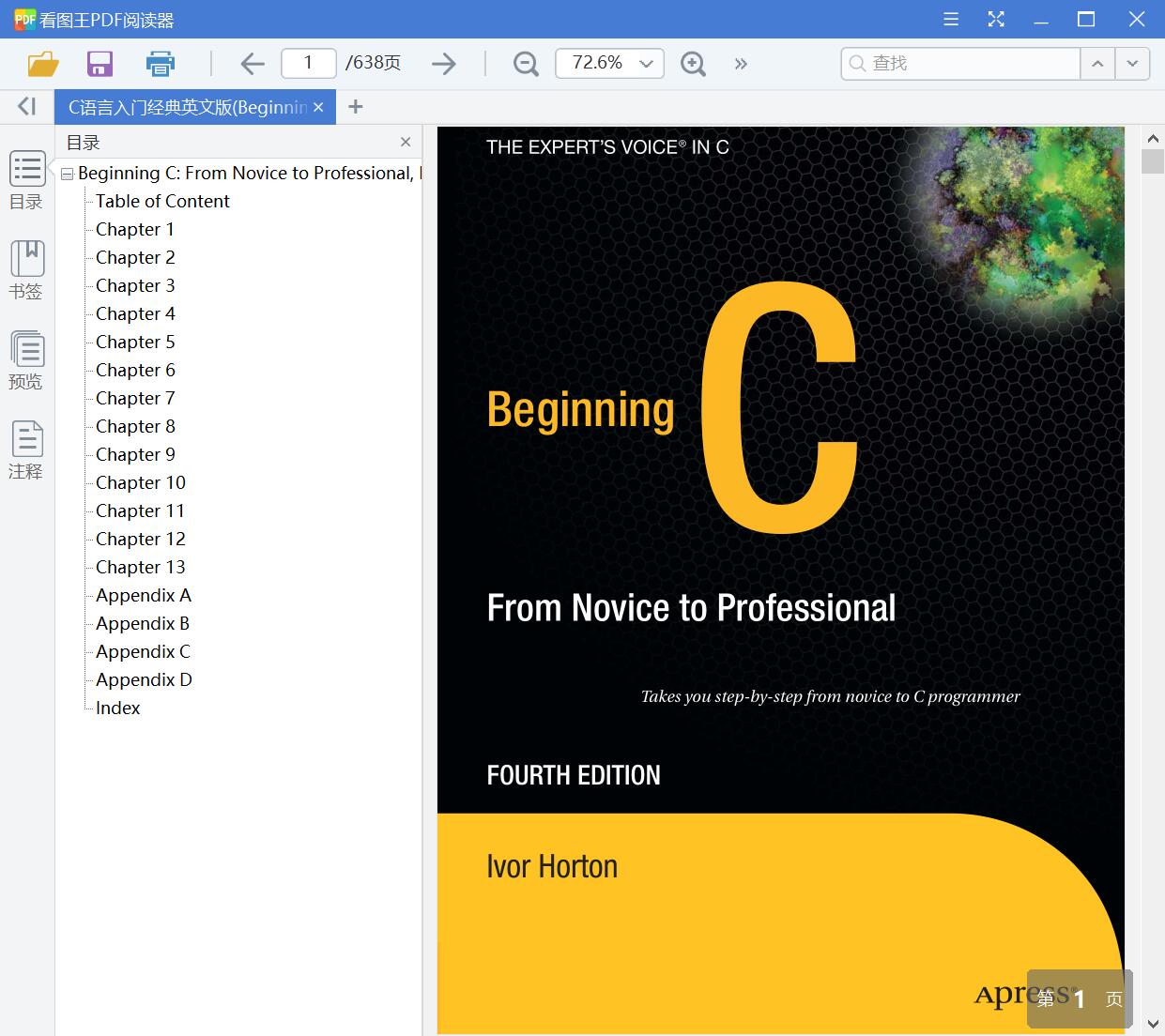
Task: Jump to Chapter 7 in outline
Action: pos(135,398)
